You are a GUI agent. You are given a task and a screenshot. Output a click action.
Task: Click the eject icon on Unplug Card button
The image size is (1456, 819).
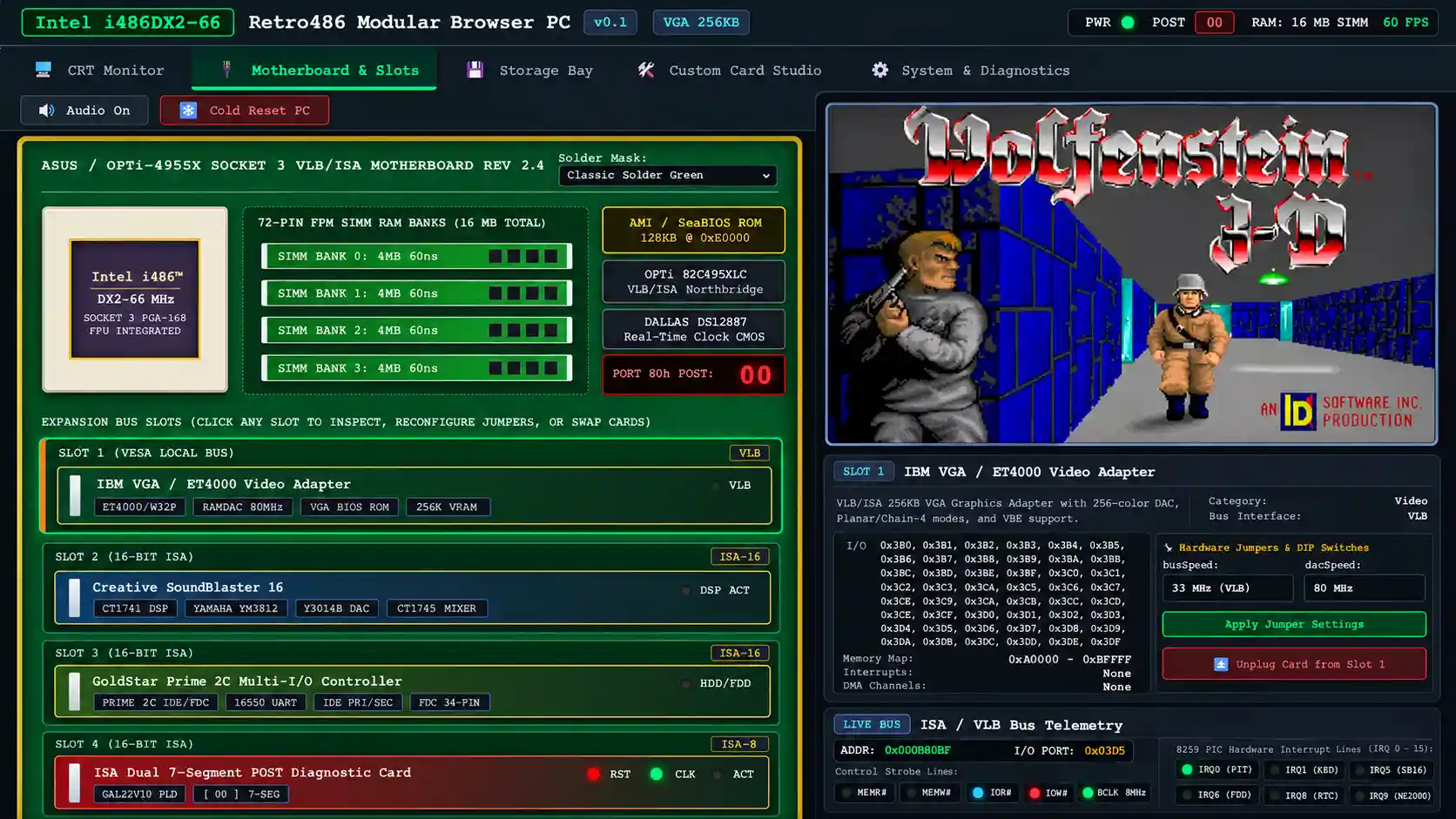pos(1221,664)
